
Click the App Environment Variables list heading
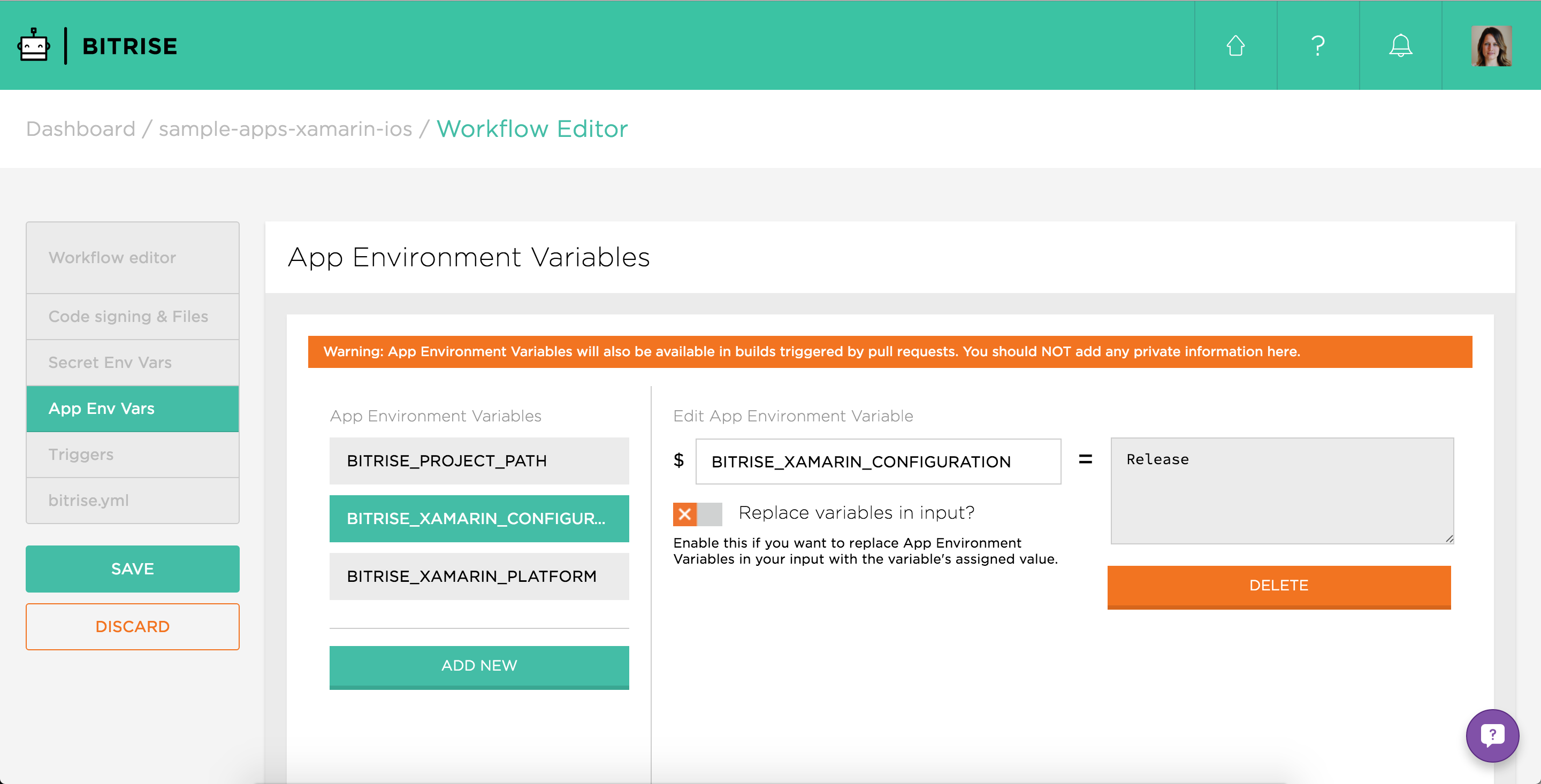(436, 416)
